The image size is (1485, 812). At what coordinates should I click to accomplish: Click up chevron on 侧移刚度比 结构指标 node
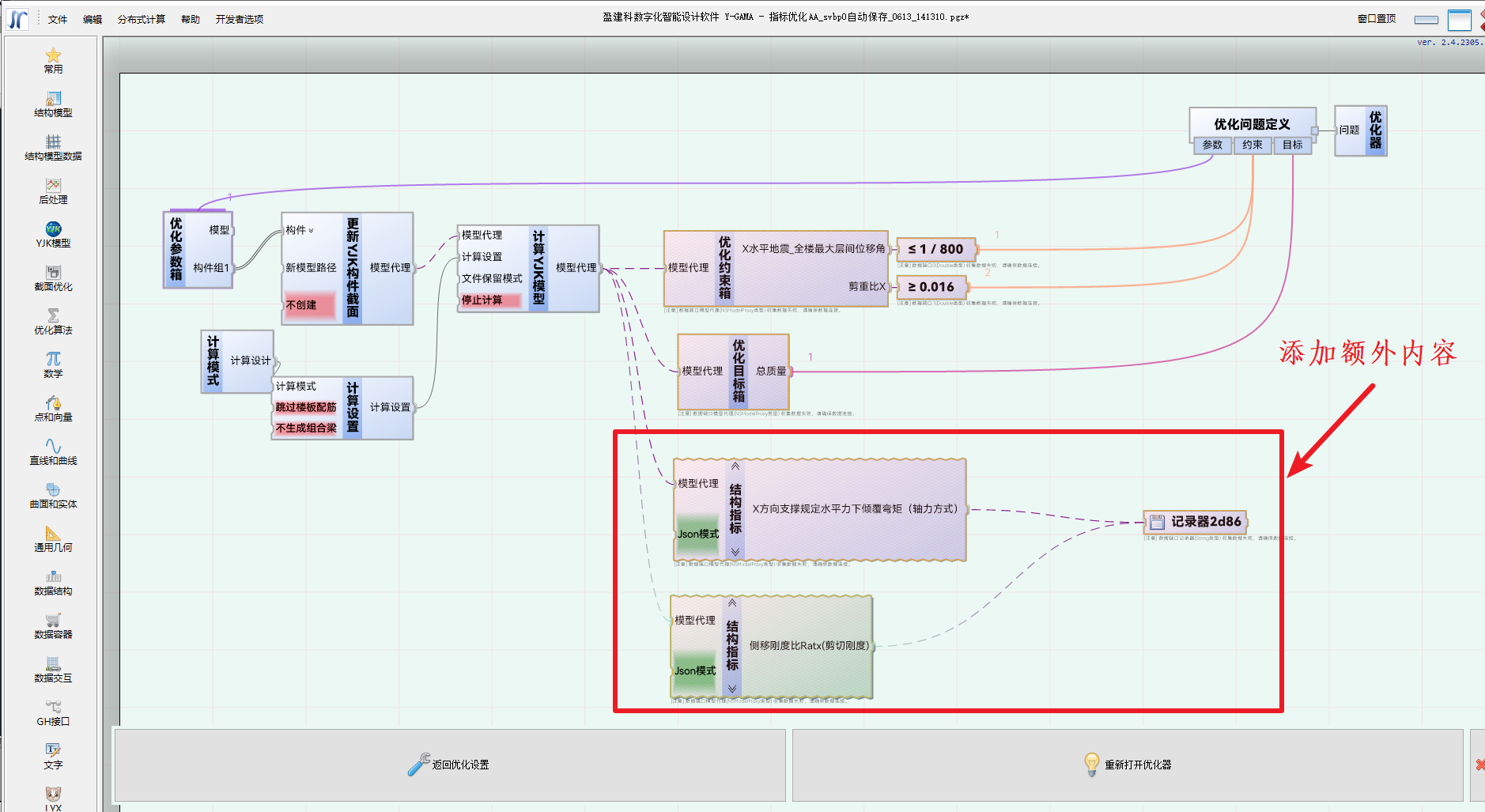tap(732, 603)
